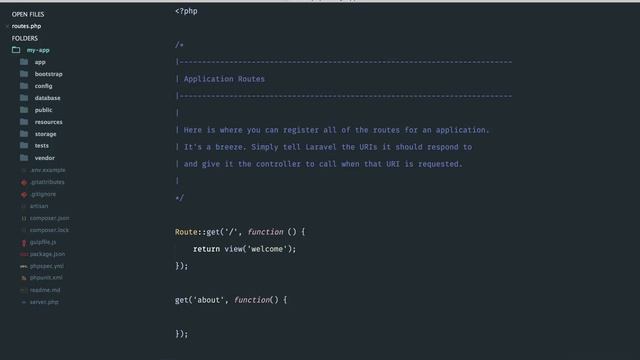Viewport: 640px width, 360px height.
Task: Click the config folder icon
Action: (24, 86)
